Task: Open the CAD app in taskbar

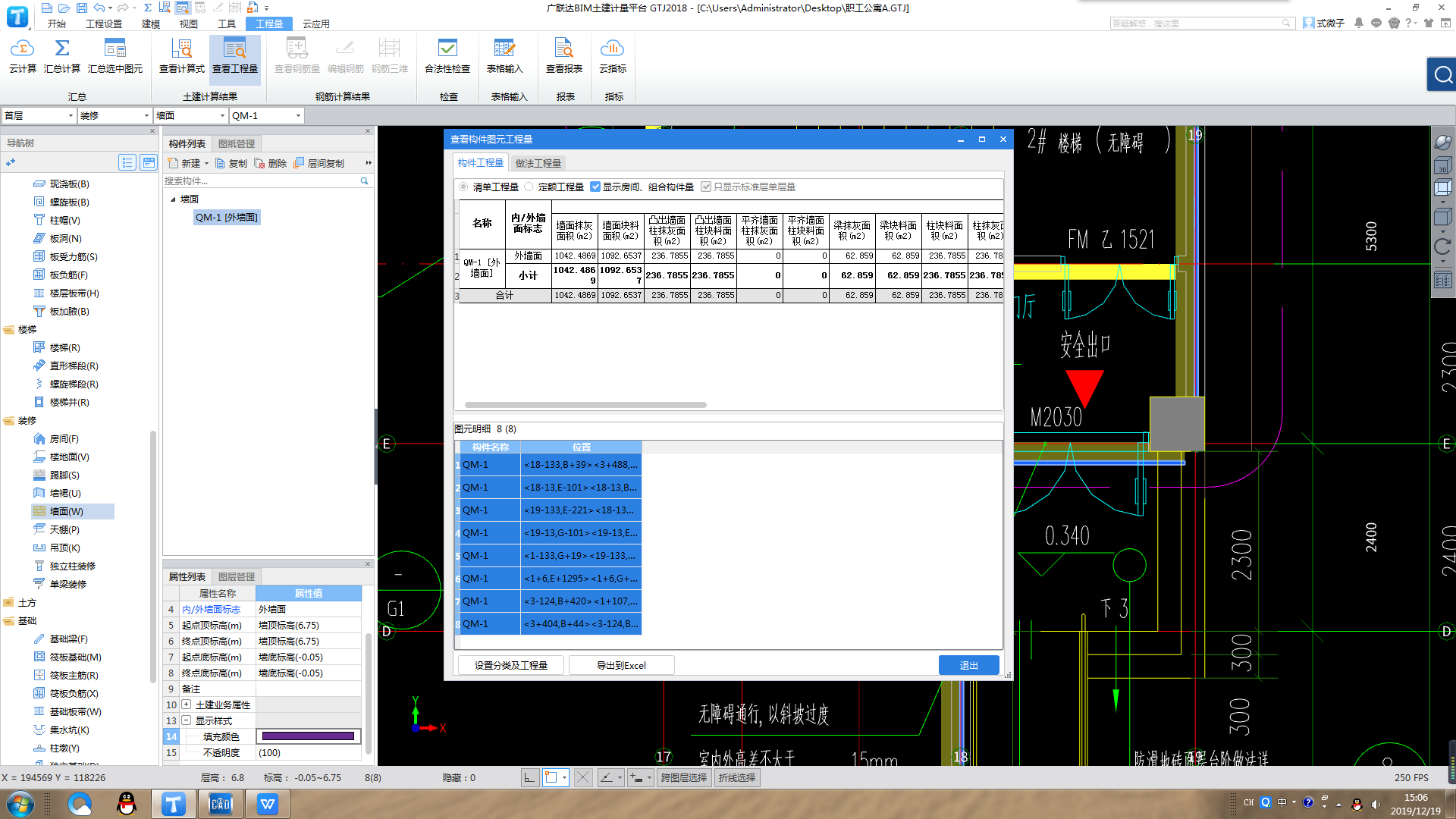Action: click(x=221, y=804)
